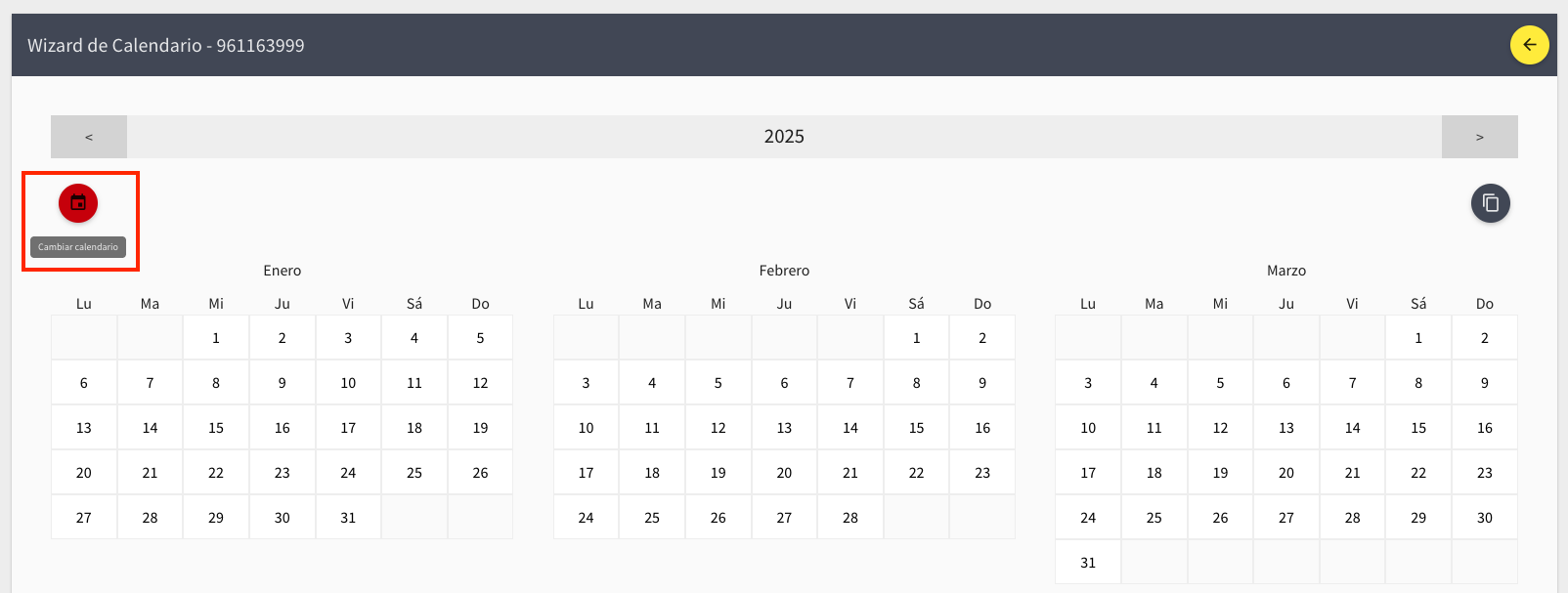Pick day 19 in Marzo

1220,473
